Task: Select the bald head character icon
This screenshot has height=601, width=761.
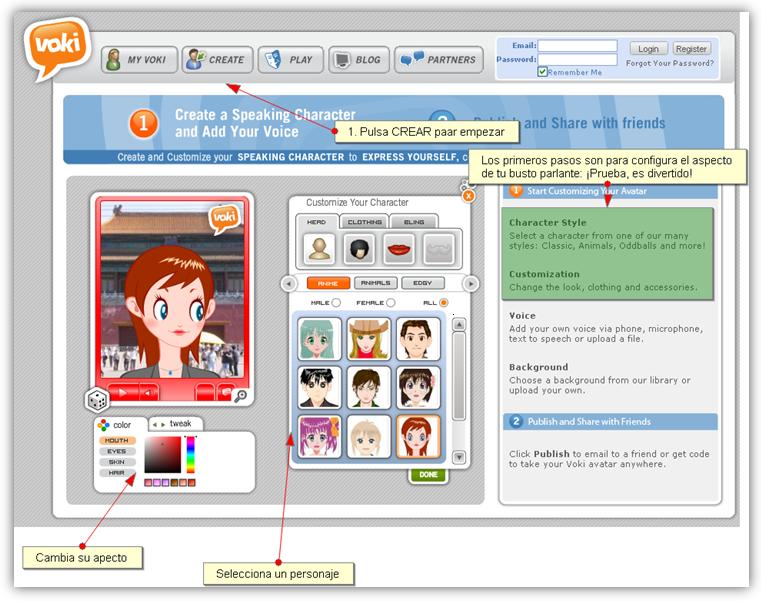Action: coord(319,249)
